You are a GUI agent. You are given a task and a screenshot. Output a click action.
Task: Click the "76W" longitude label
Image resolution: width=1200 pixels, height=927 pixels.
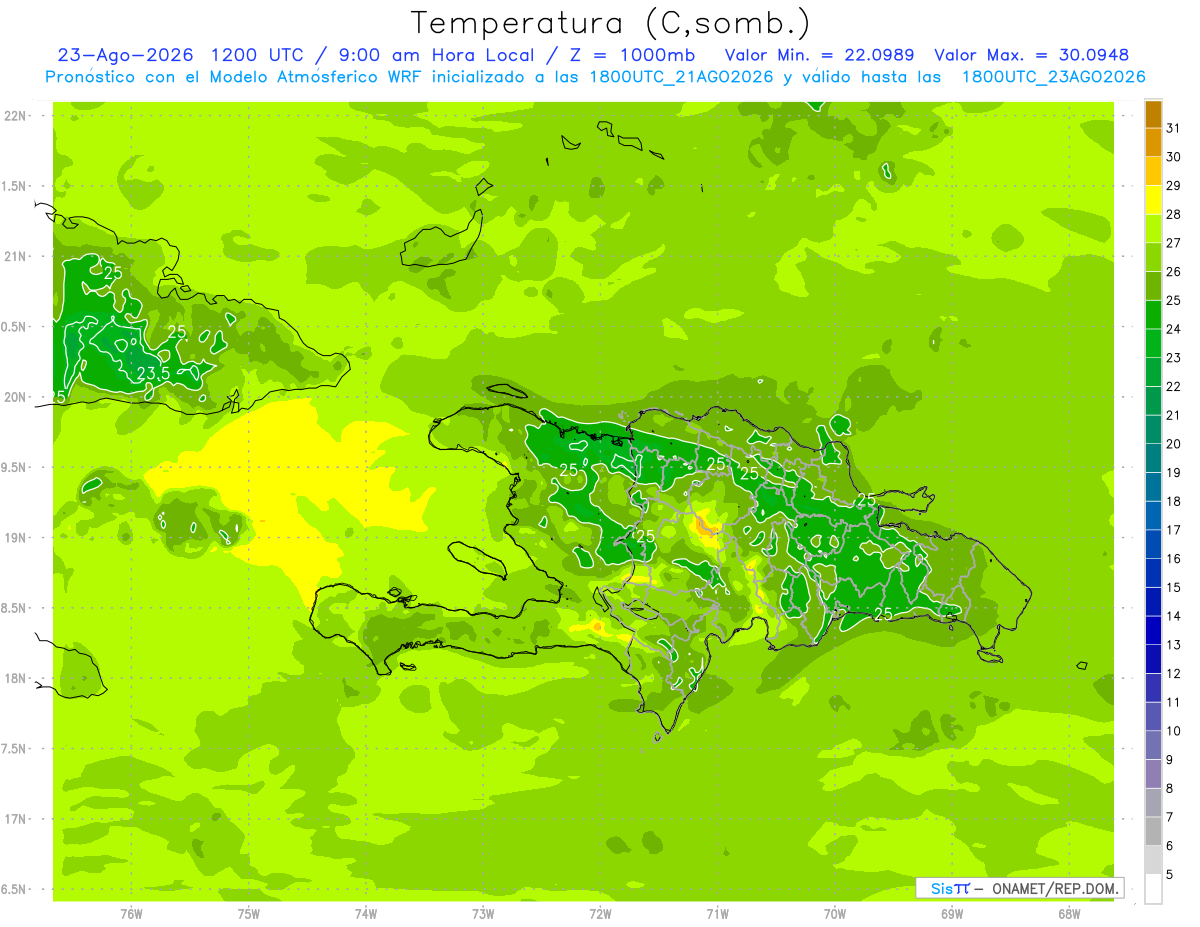[x=131, y=914]
